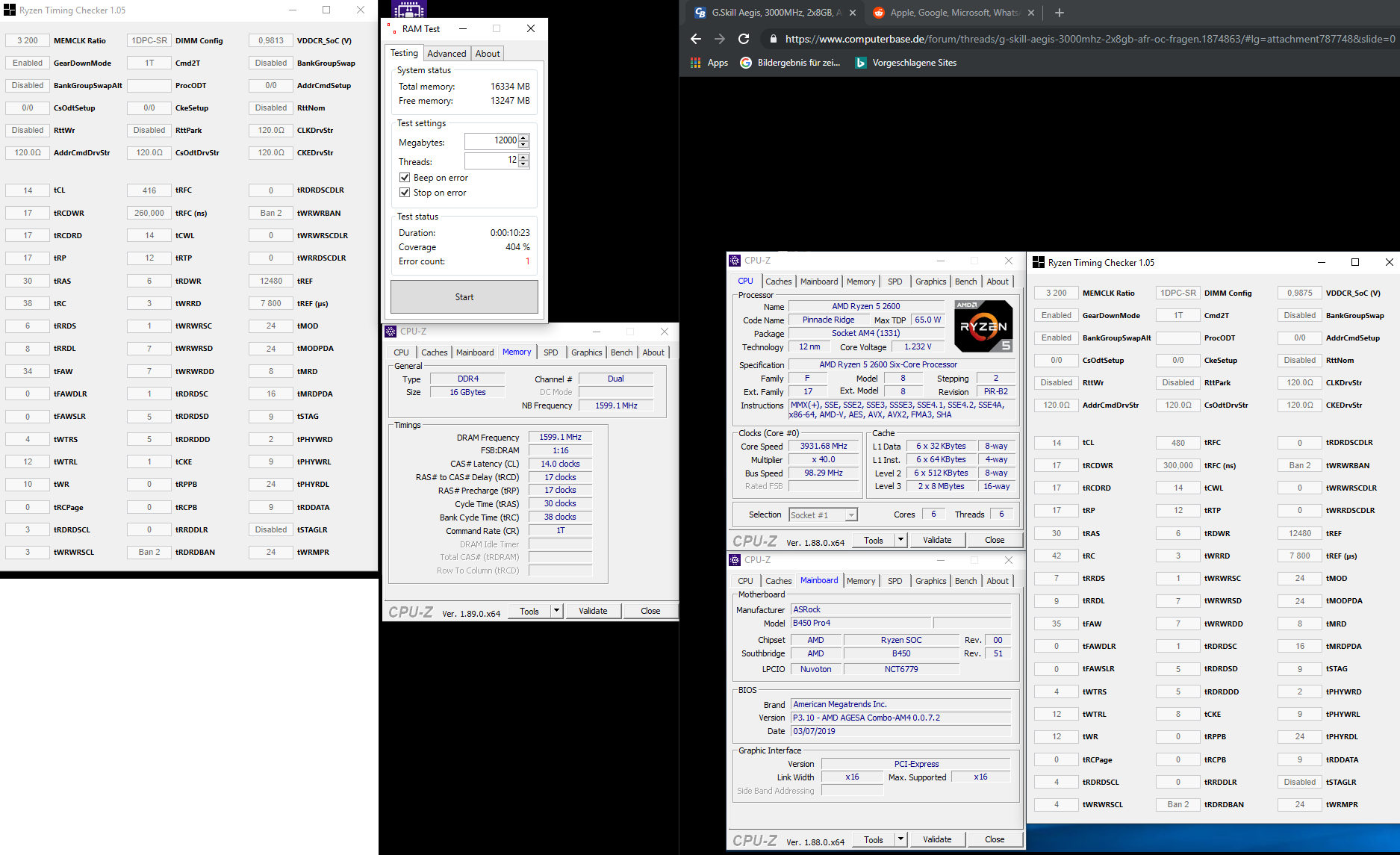This screenshot has width=1400, height=855.
Task: Click the browser back arrow
Action: coord(696,39)
